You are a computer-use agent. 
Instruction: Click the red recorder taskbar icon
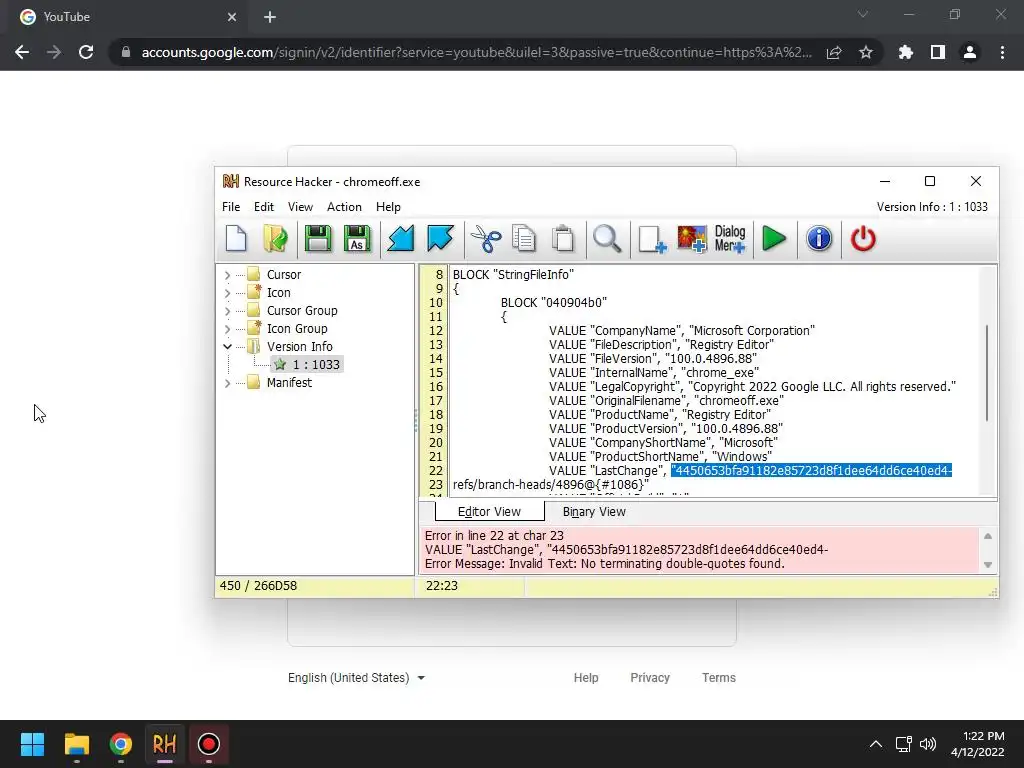[208, 744]
